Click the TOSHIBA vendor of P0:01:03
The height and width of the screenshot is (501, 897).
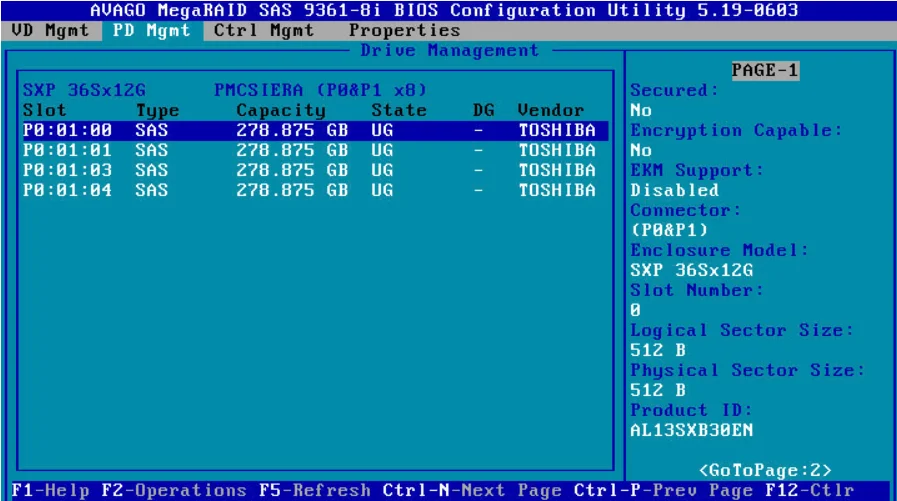tap(557, 170)
